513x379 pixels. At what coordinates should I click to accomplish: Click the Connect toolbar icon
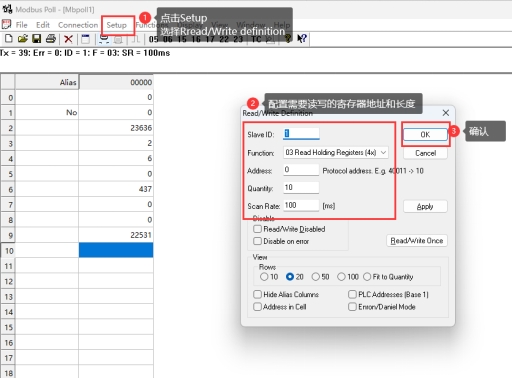pyautogui.click(x=104, y=39)
